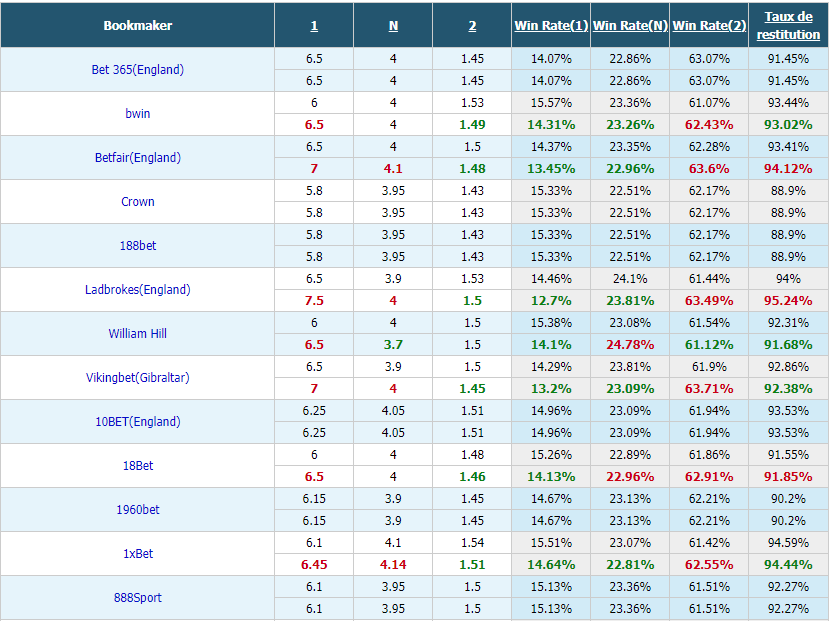Select the 62.55% win rate cell

[709, 564]
